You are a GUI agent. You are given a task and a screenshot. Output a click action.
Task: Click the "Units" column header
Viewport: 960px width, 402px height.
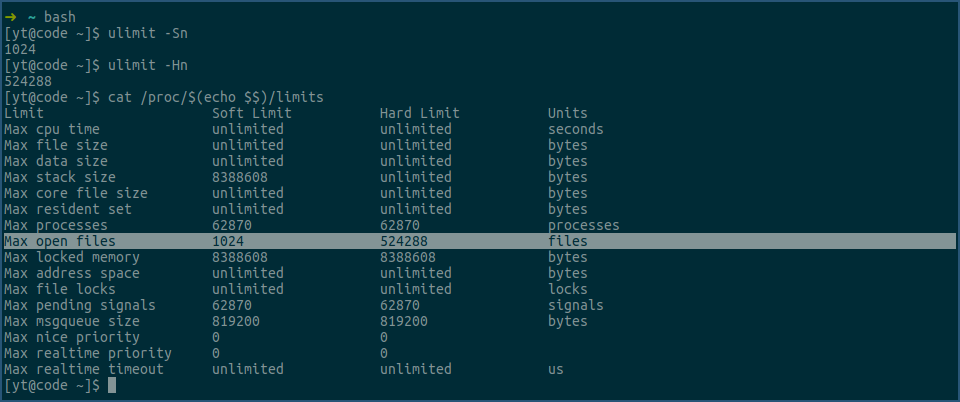point(568,113)
